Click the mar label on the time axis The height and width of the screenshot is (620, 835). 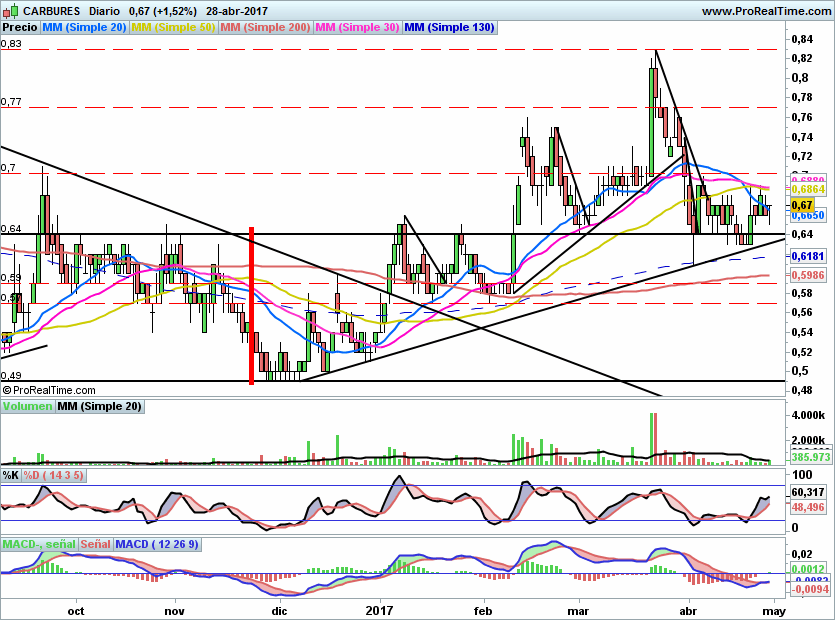coord(578,611)
